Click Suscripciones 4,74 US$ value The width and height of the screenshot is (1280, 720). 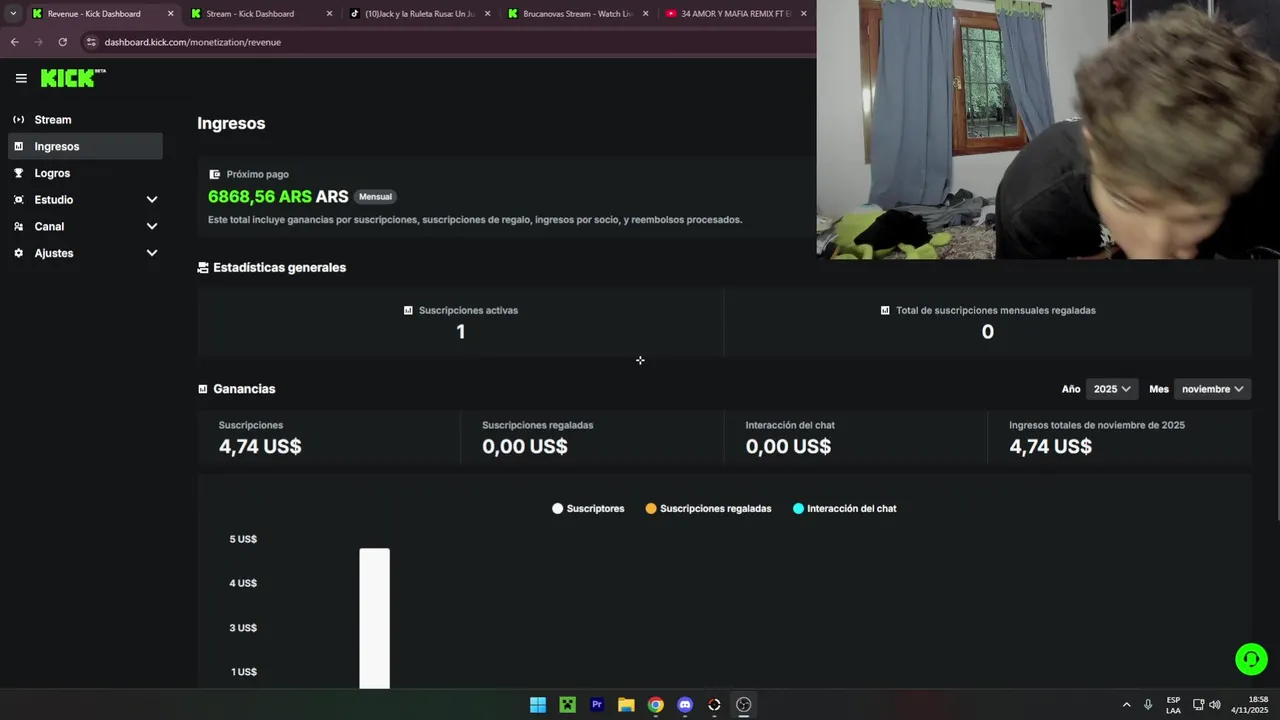pos(260,447)
